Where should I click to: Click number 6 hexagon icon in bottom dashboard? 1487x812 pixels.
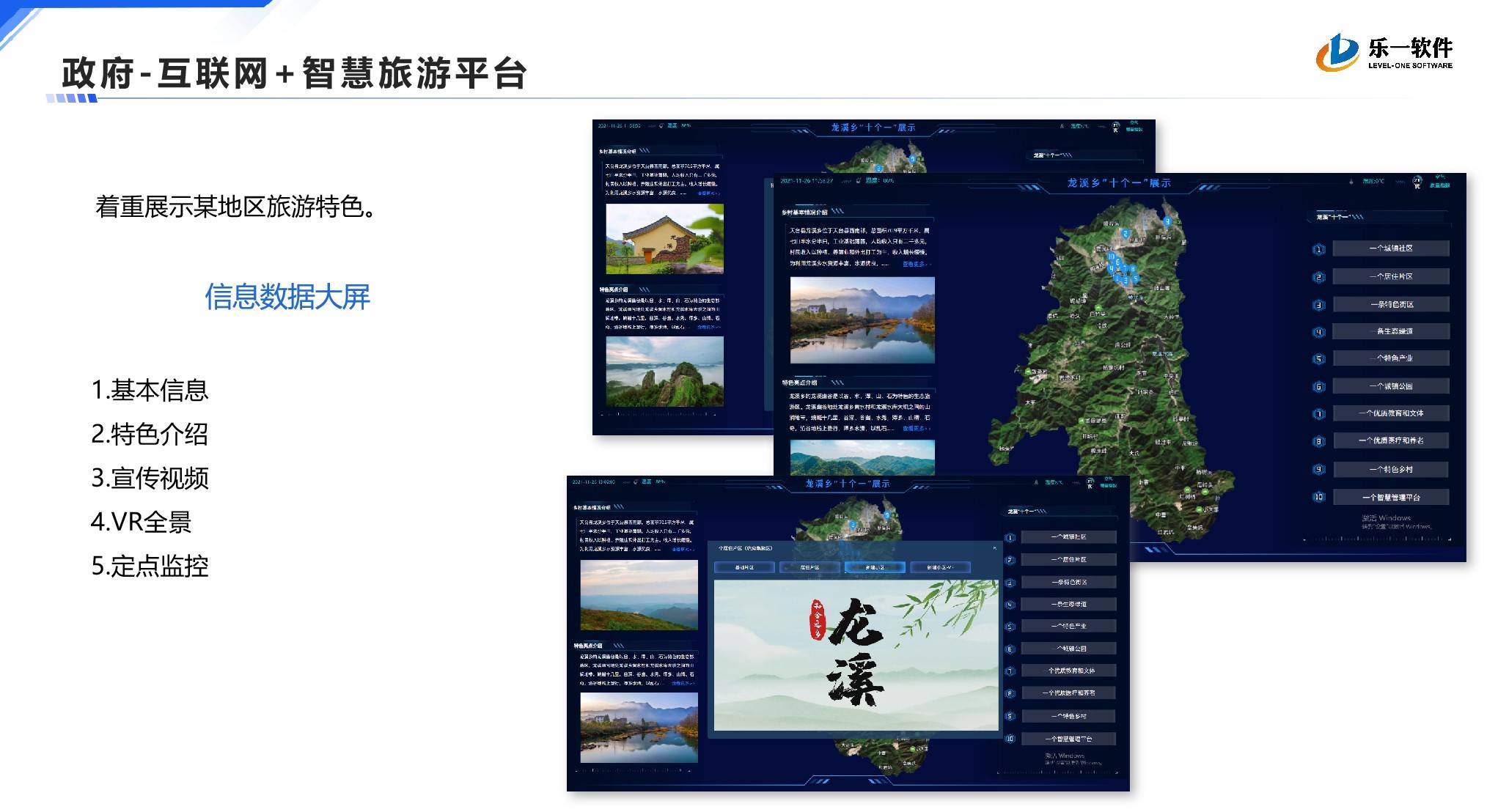coord(1010,649)
